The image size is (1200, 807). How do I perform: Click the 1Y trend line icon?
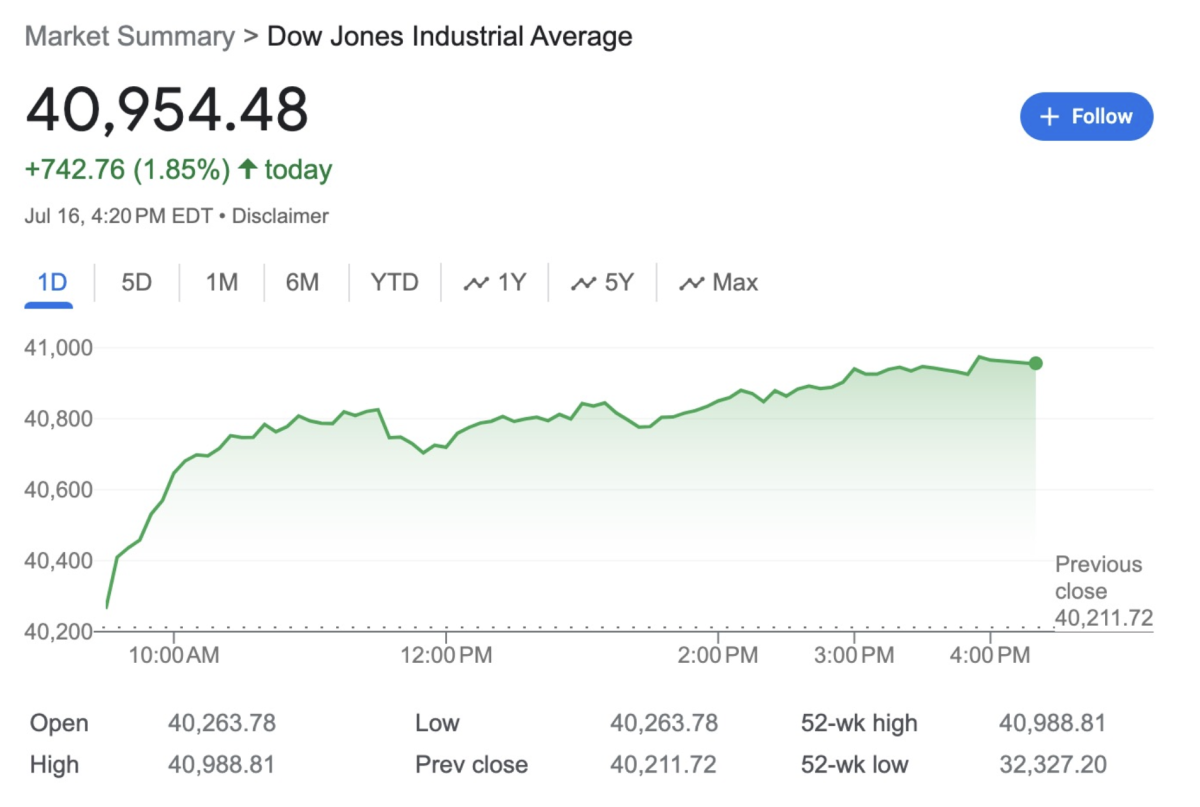pyautogui.click(x=477, y=282)
